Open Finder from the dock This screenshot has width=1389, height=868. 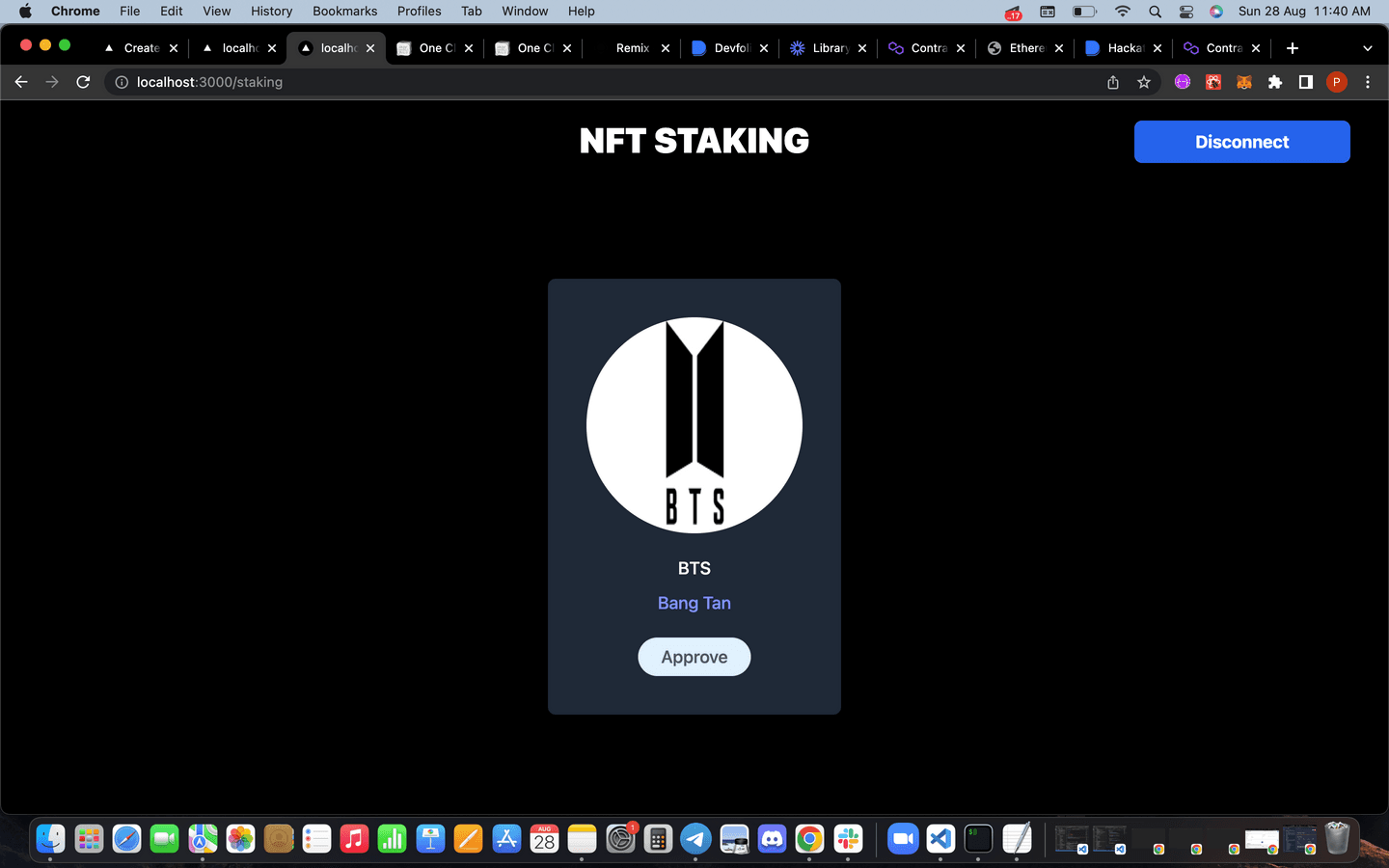click(x=51, y=839)
